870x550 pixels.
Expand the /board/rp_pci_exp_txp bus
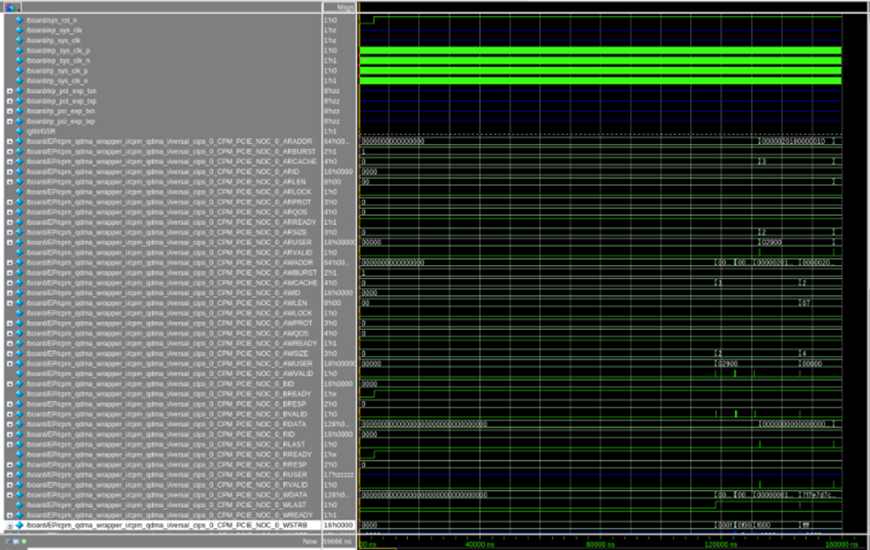pyautogui.click(x=9, y=121)
